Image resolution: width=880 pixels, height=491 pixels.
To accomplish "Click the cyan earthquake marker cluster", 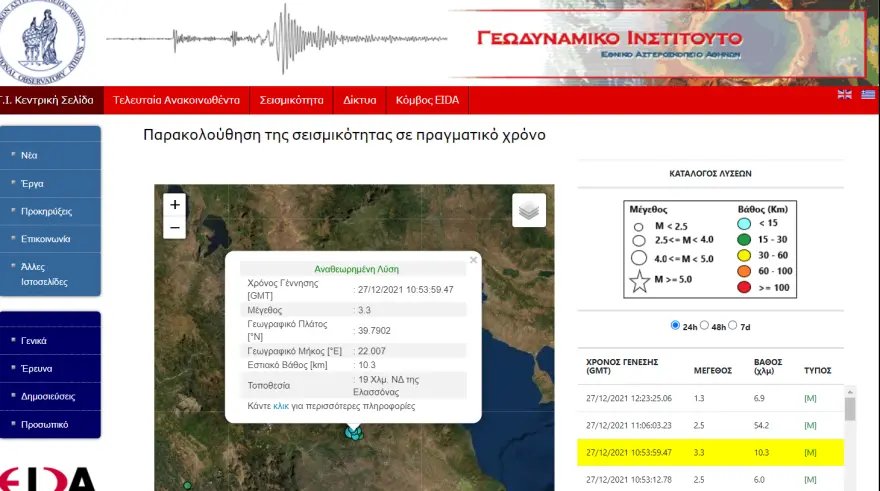I will (353, 432).
